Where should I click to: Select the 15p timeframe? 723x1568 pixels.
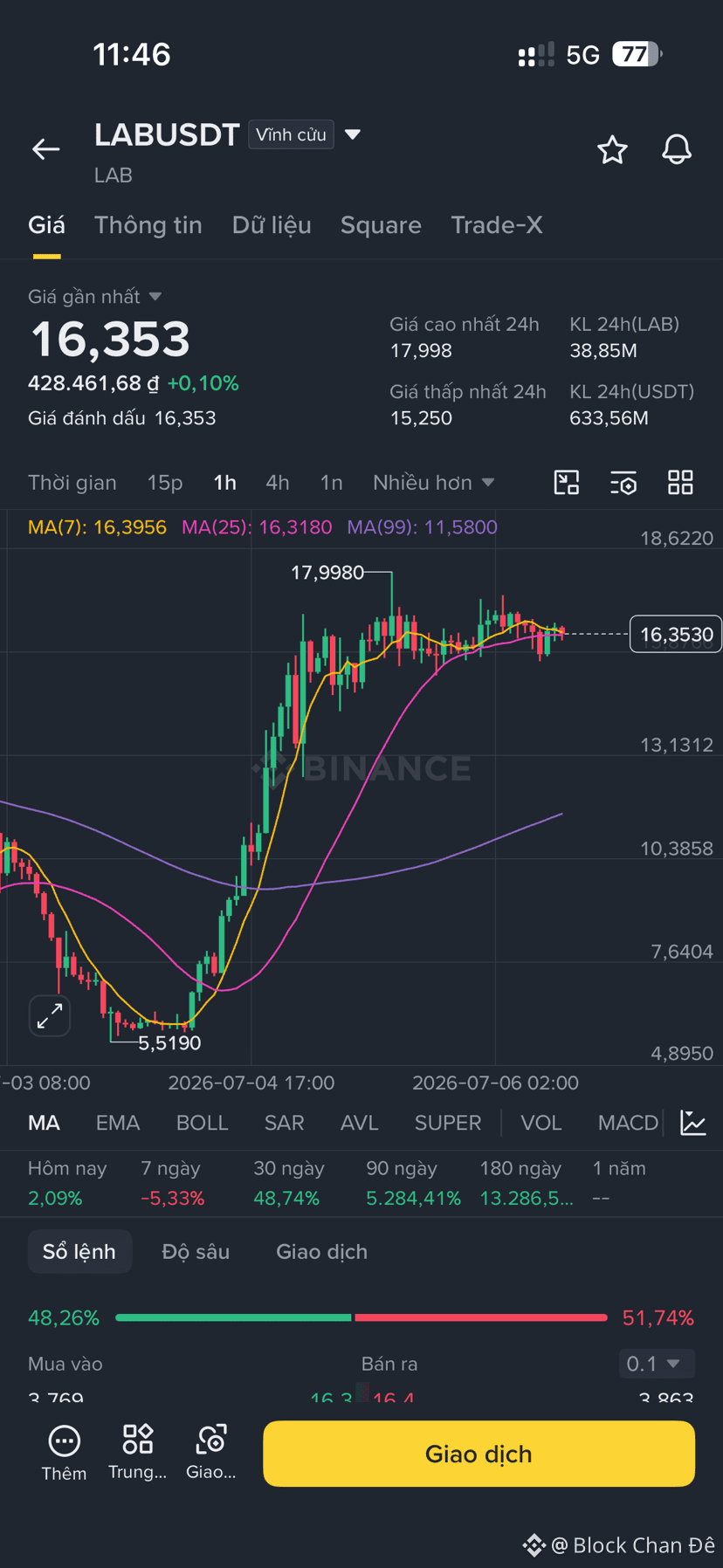165,483
